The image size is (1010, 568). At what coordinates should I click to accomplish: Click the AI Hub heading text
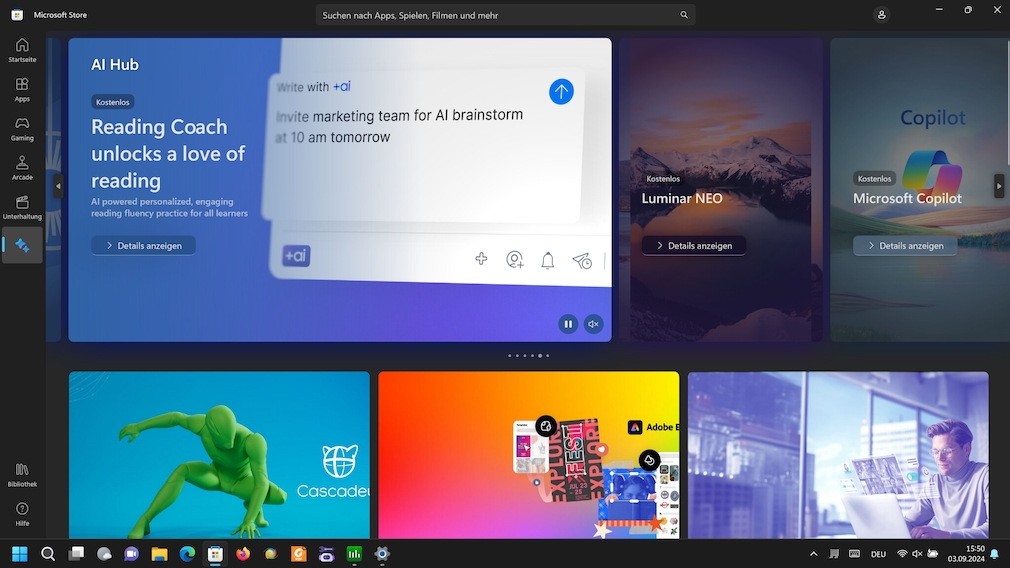(115, 64)
